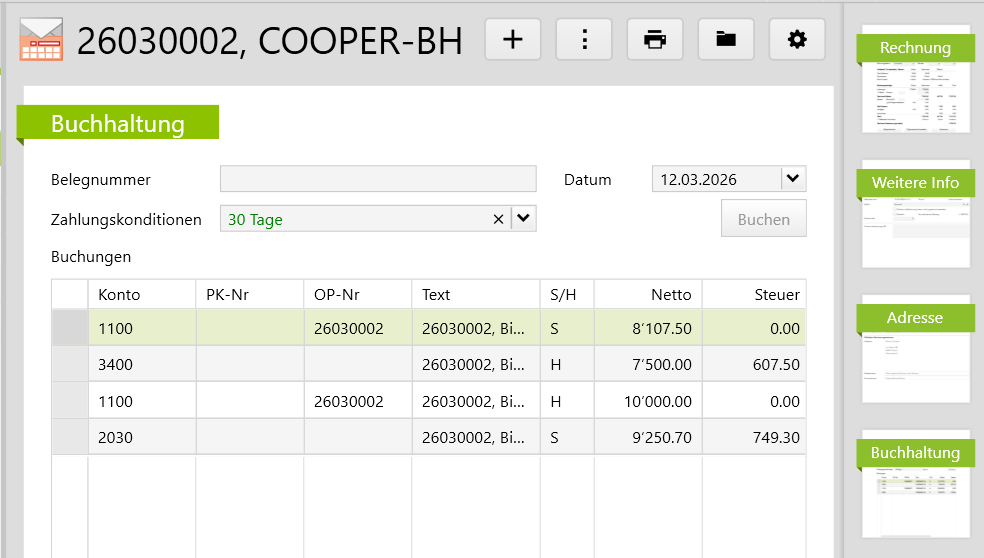Click the Buchen button
This screenshot has width=984, height=558.
(763, 219)
